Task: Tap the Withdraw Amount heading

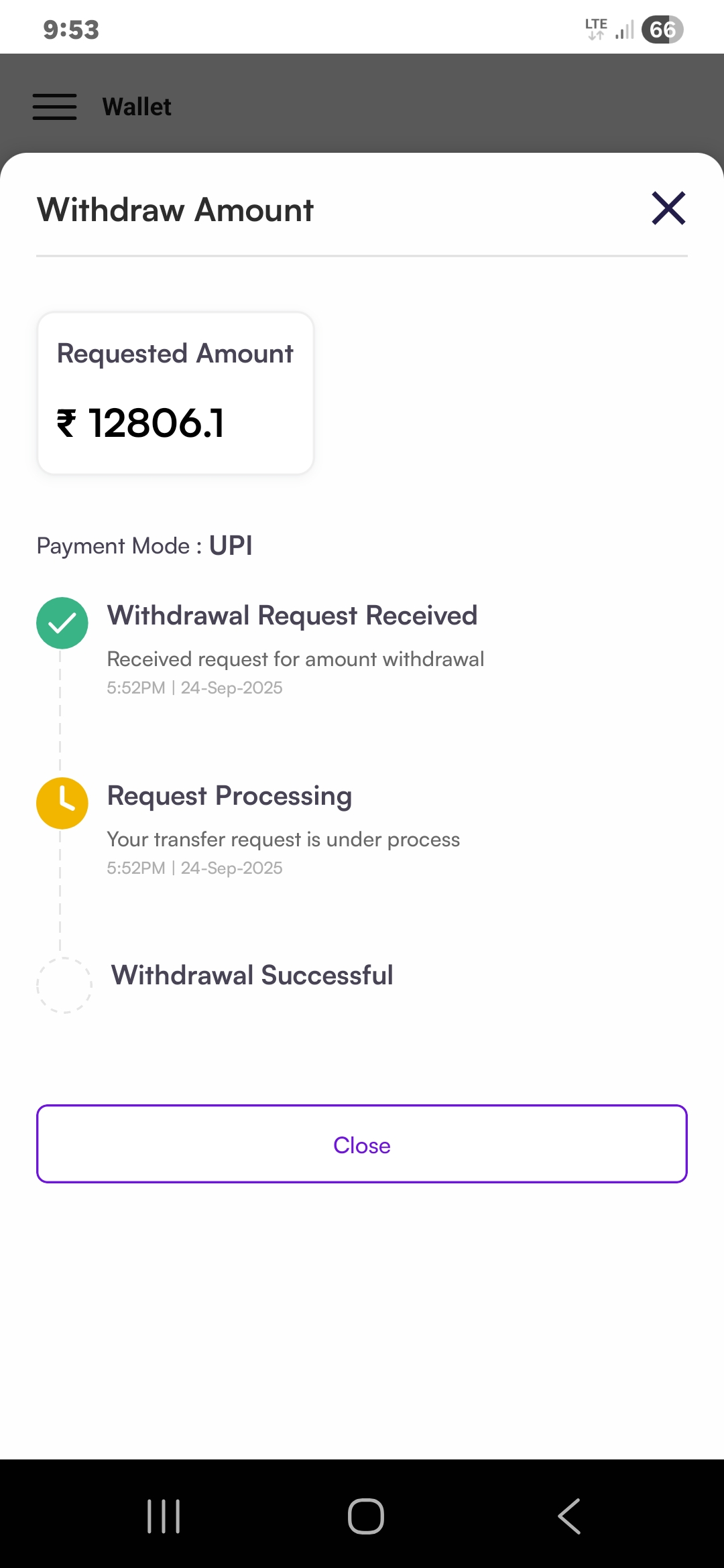Action: pos(176,210)
